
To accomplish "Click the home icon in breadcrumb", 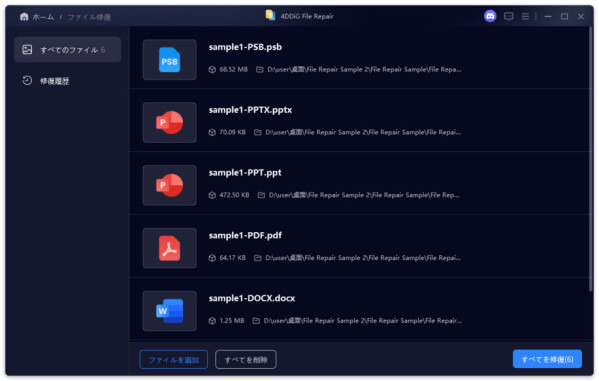I will [24, 16].
